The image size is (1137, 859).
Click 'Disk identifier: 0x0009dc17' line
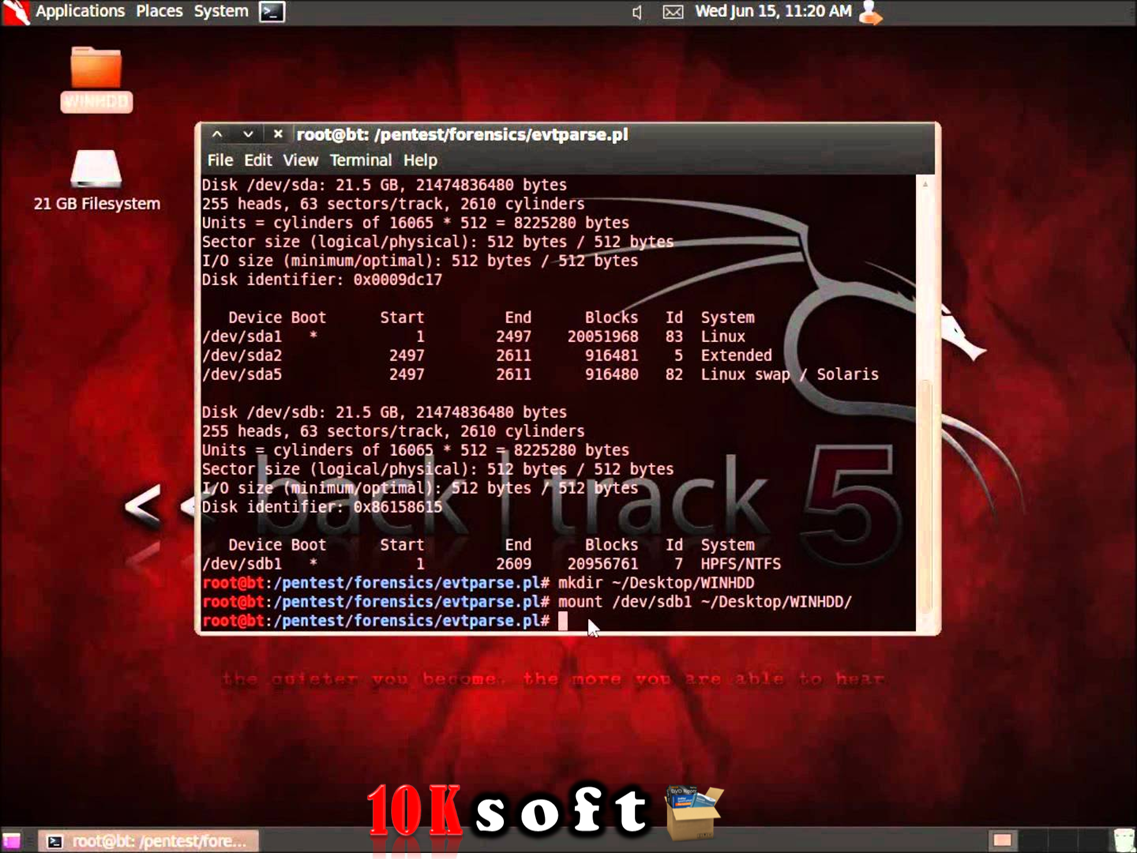(x=322, y=280)
